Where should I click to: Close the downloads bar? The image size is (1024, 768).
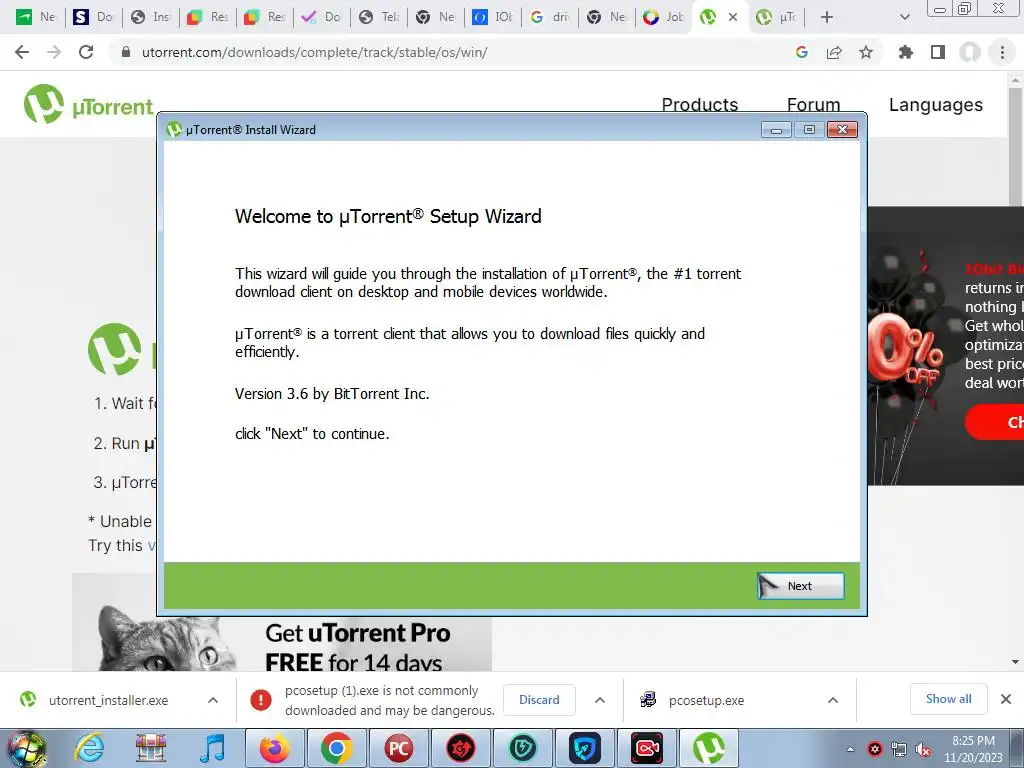(x=1006, y=699)
